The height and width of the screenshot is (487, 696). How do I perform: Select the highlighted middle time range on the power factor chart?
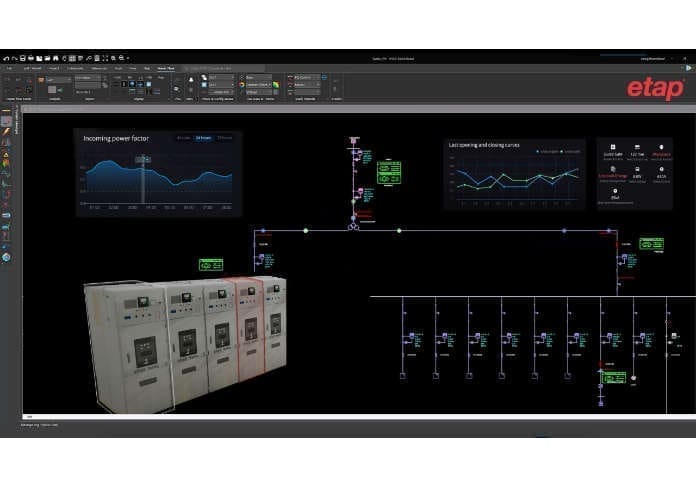point(203,138)
